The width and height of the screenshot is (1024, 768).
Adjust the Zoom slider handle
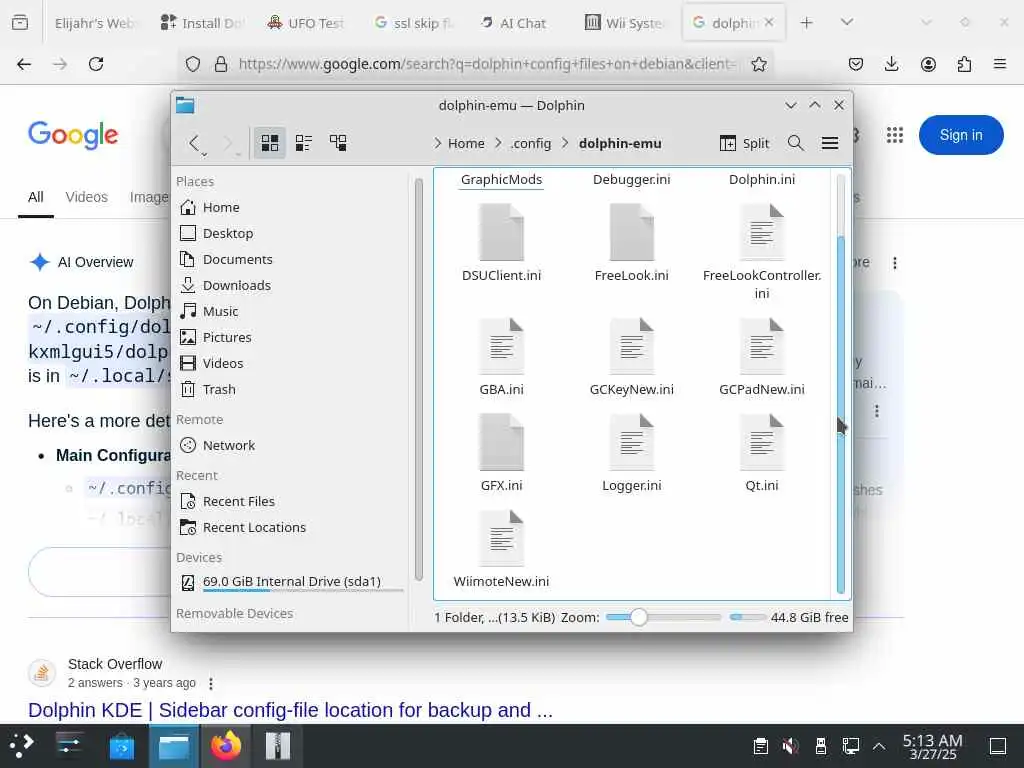pyautogui.click(x=639, y=617)
